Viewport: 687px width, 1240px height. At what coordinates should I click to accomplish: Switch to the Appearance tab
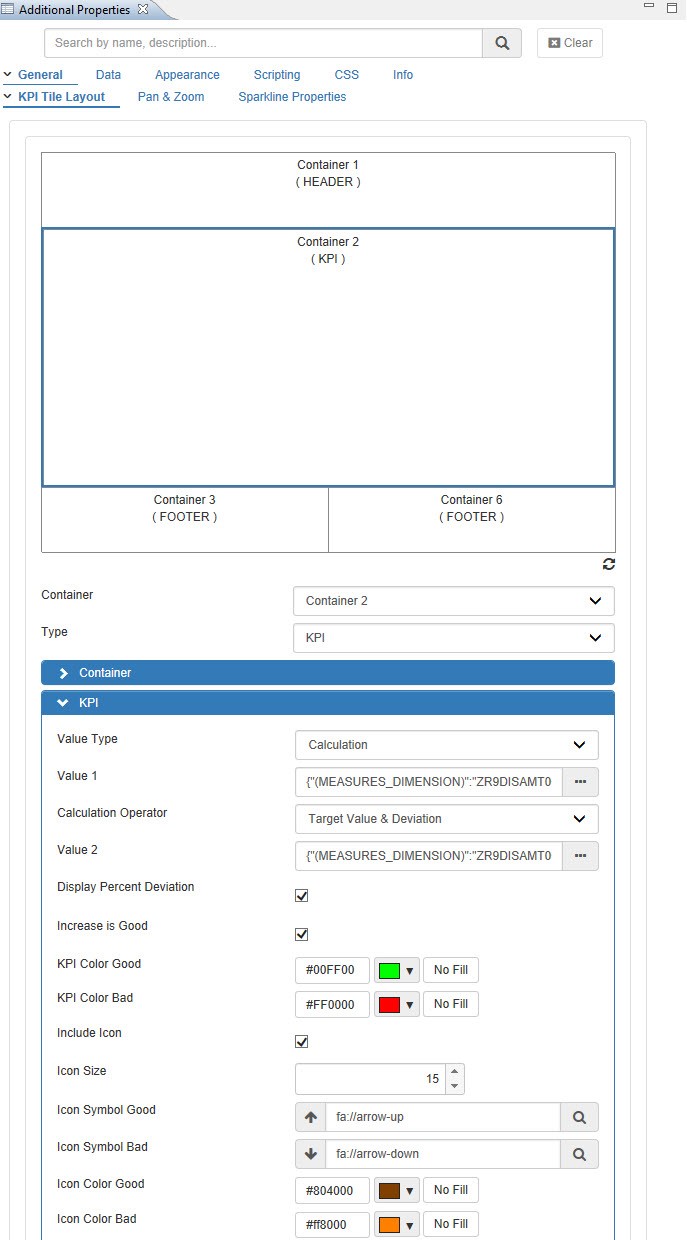click(x=187, y=75)
